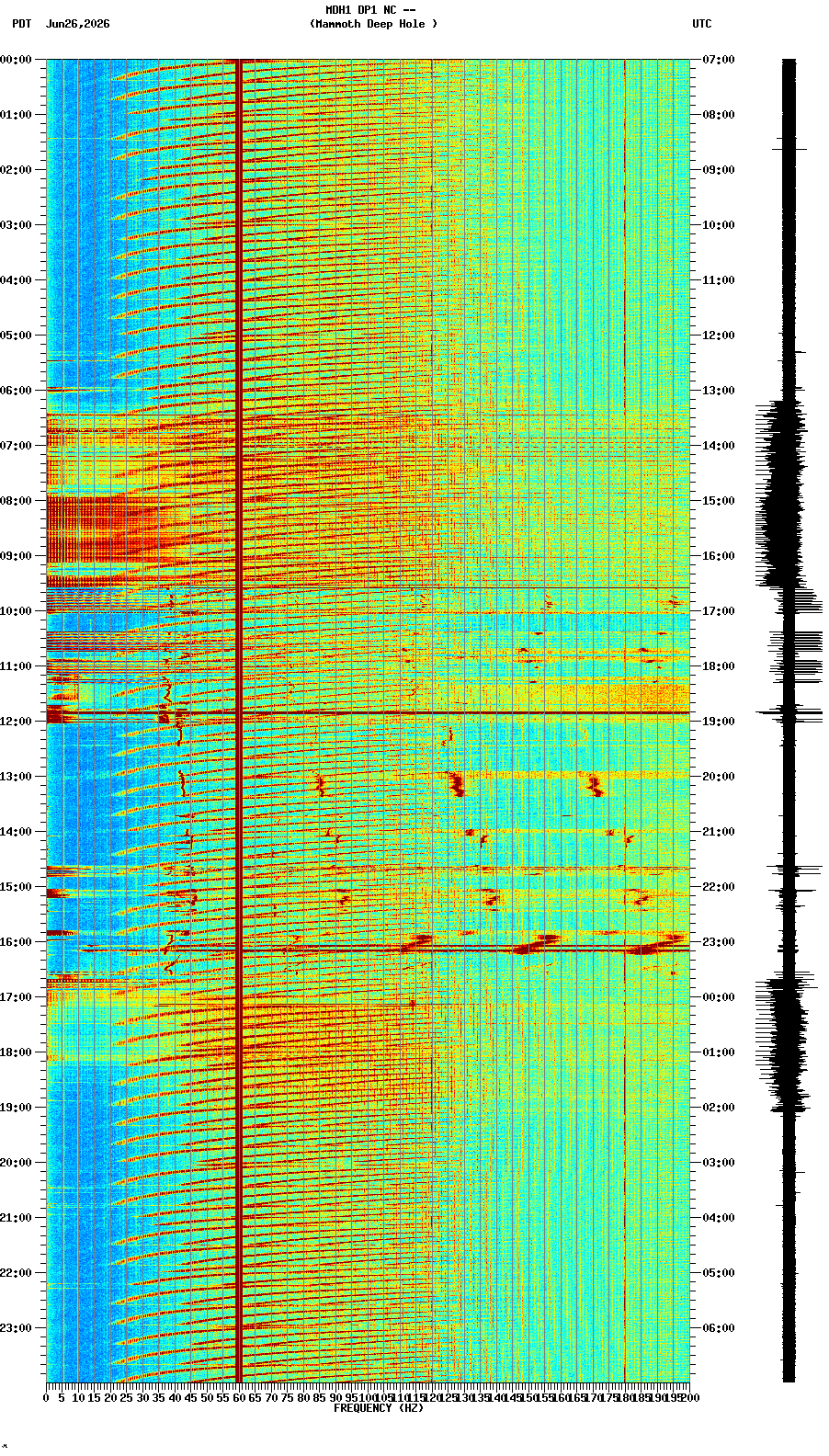This screenshot has width=829, height=1456.
Task: Click the 06:00 PDT time label
Action: 16,391
